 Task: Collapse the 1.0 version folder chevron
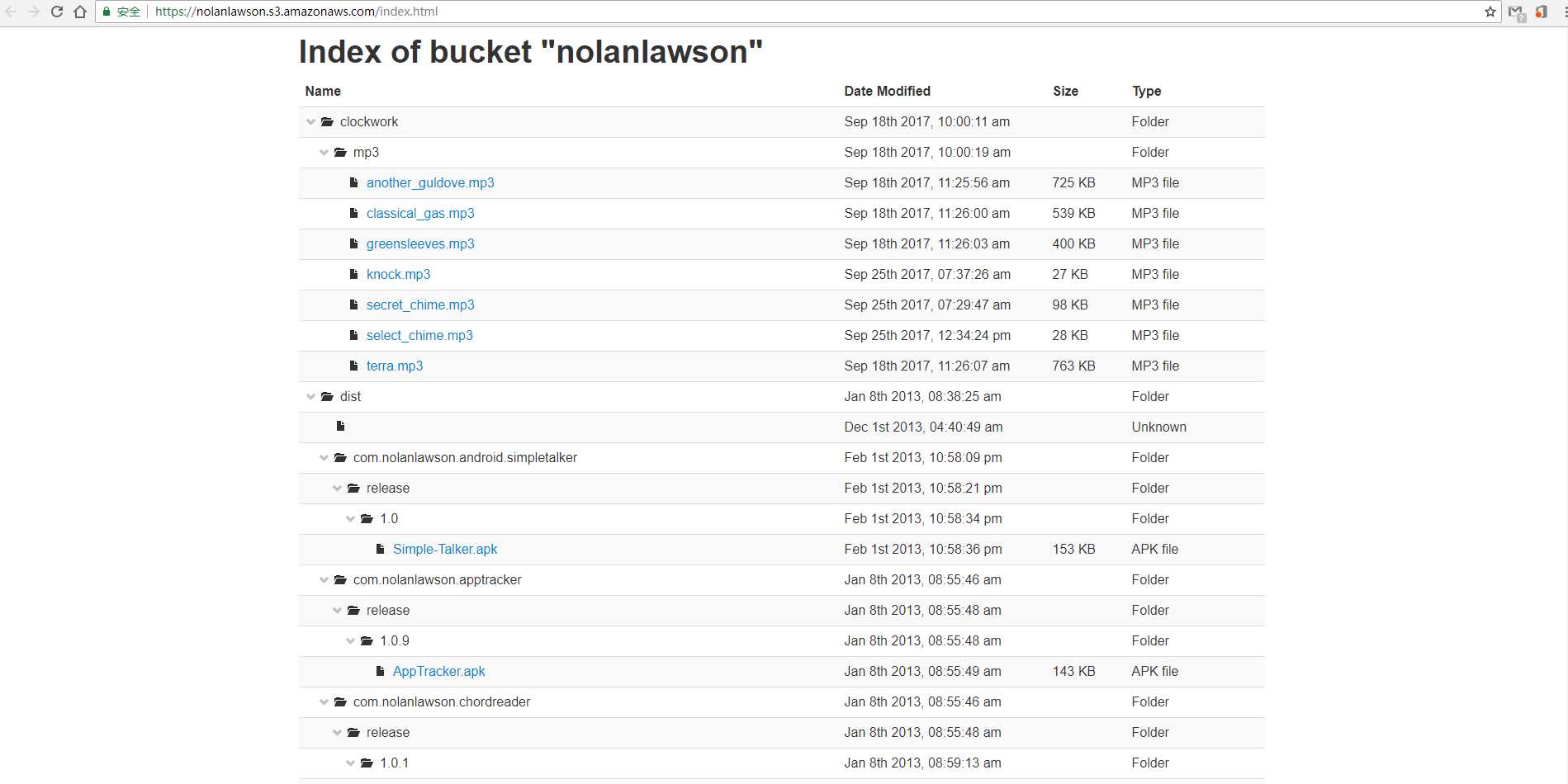(x=351, y=519)
